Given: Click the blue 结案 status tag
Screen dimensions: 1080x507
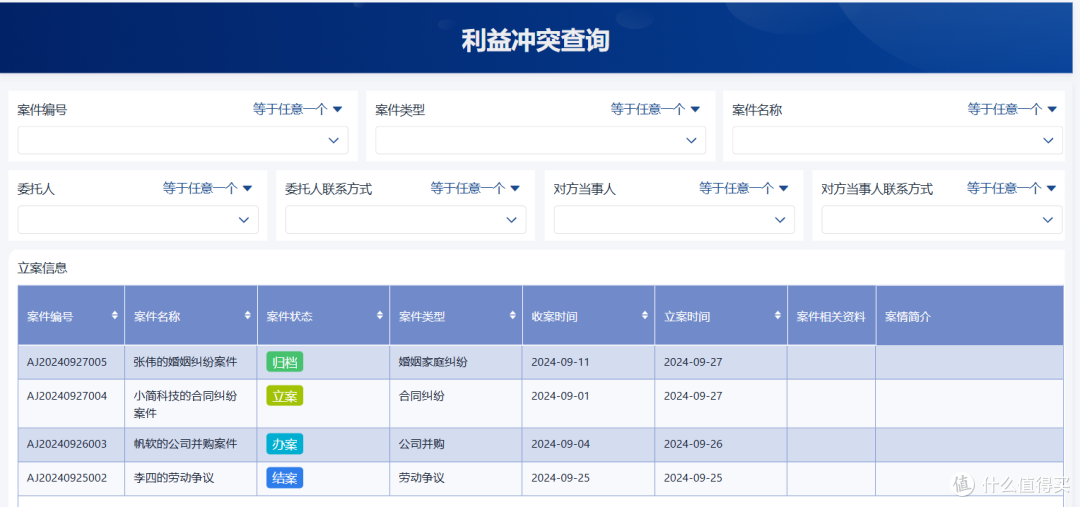Looking at the screenshot, I should 284,477.
